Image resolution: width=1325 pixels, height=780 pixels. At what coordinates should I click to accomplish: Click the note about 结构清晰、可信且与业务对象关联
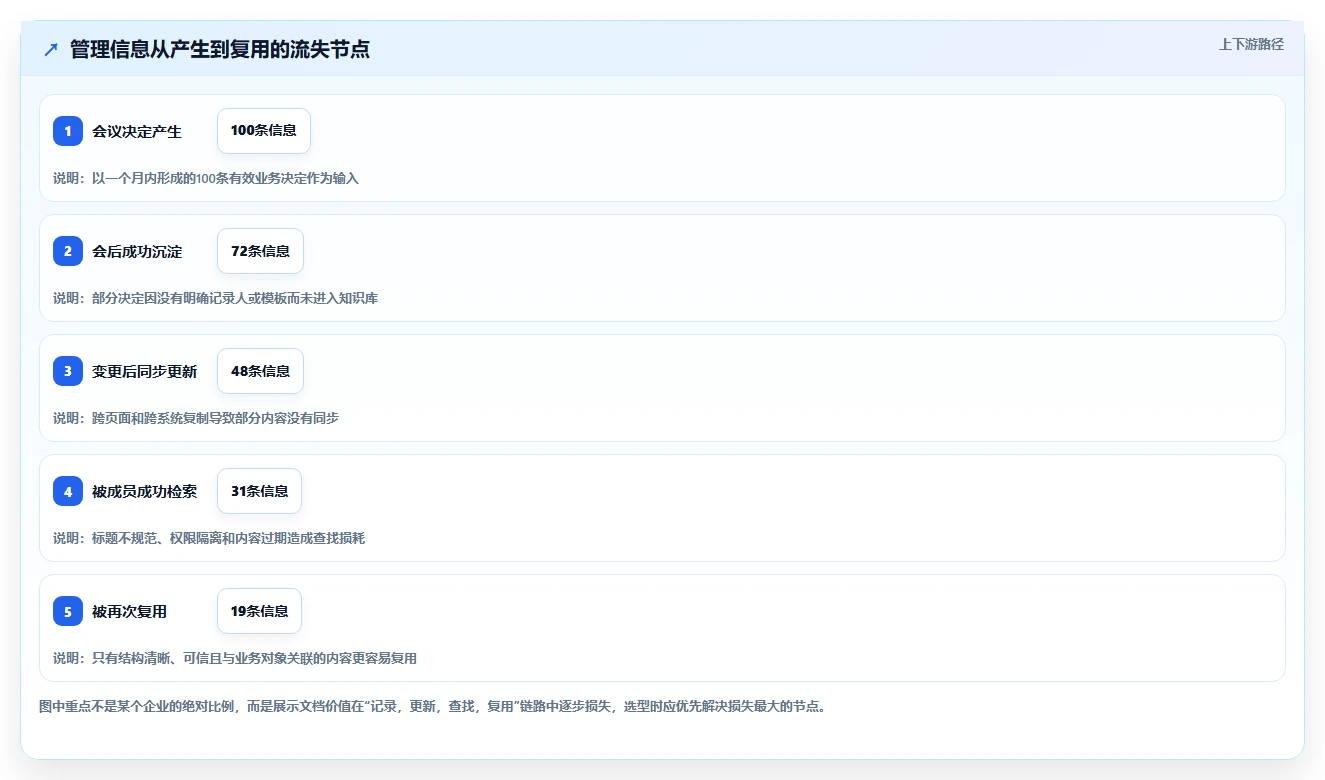click(235, 658)
